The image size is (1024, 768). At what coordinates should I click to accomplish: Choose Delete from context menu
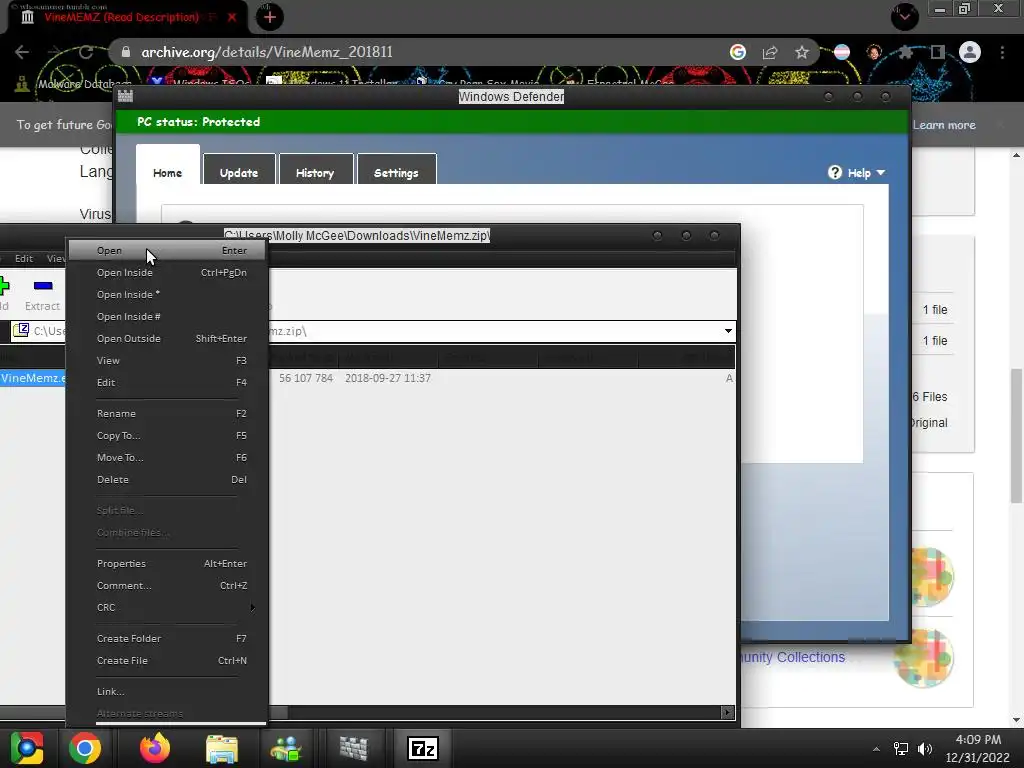(x=167, y=479)
